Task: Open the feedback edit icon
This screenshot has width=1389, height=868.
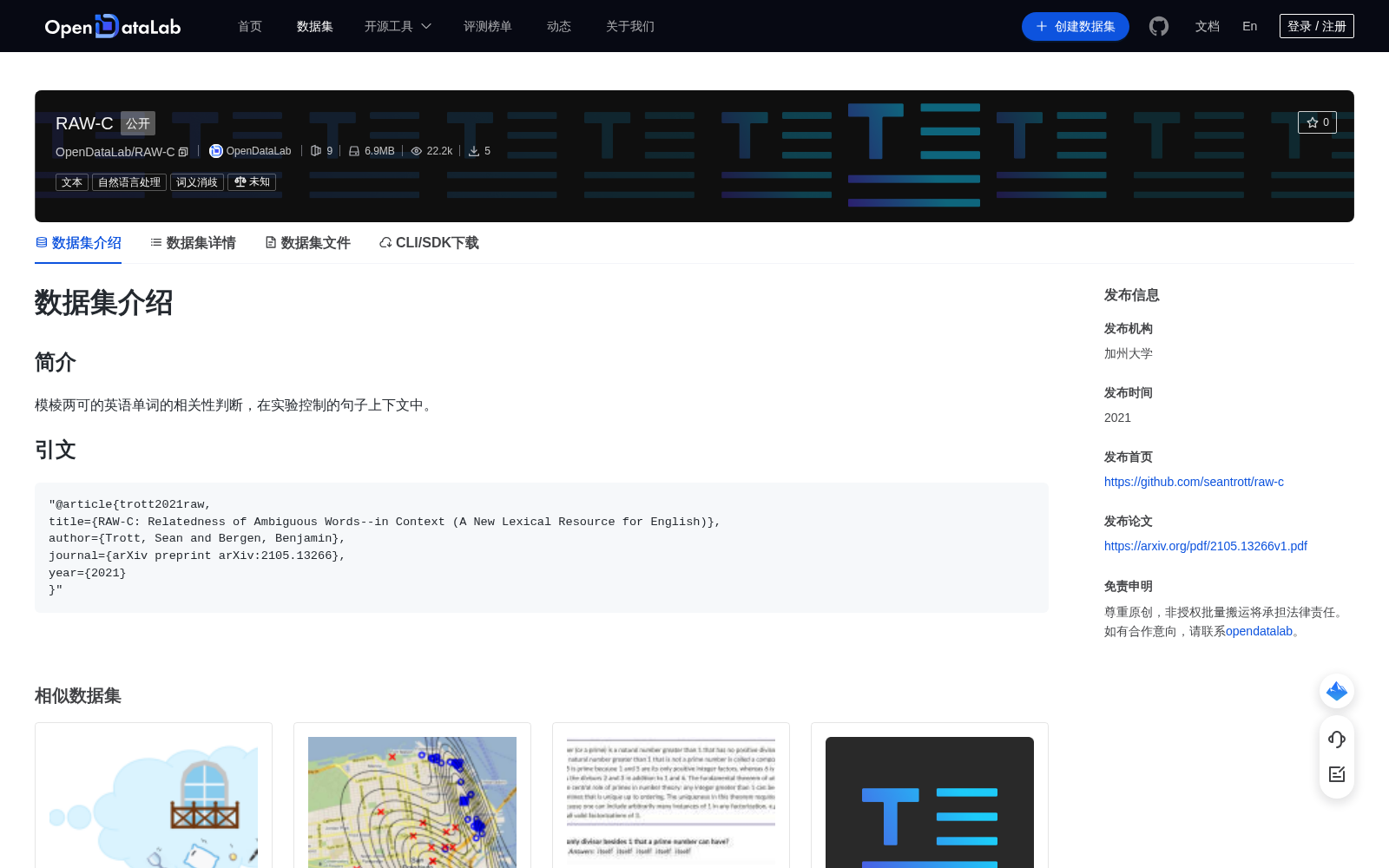Action: coord(1337,774)
